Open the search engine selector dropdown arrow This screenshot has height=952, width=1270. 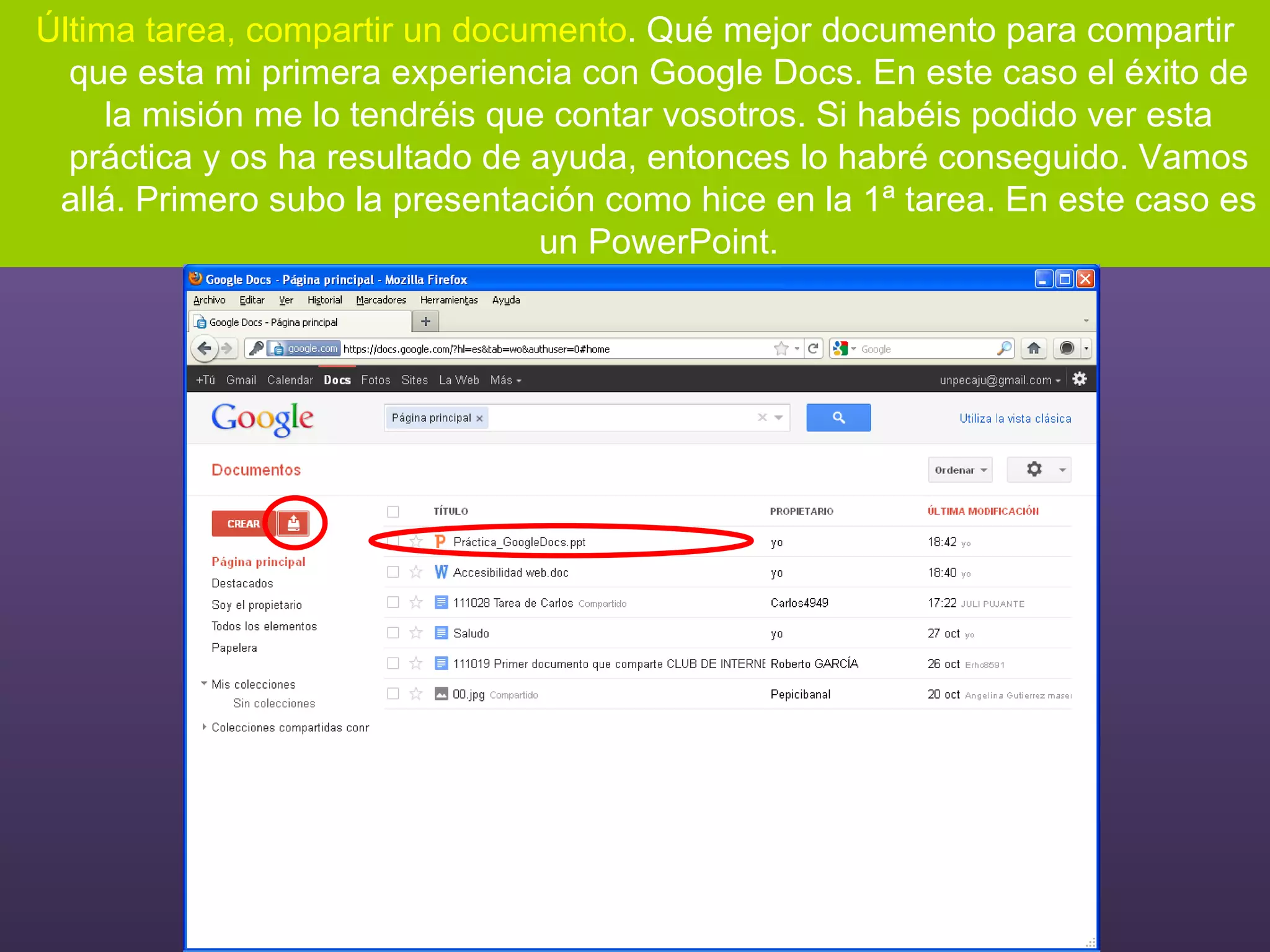pos(854,349)
